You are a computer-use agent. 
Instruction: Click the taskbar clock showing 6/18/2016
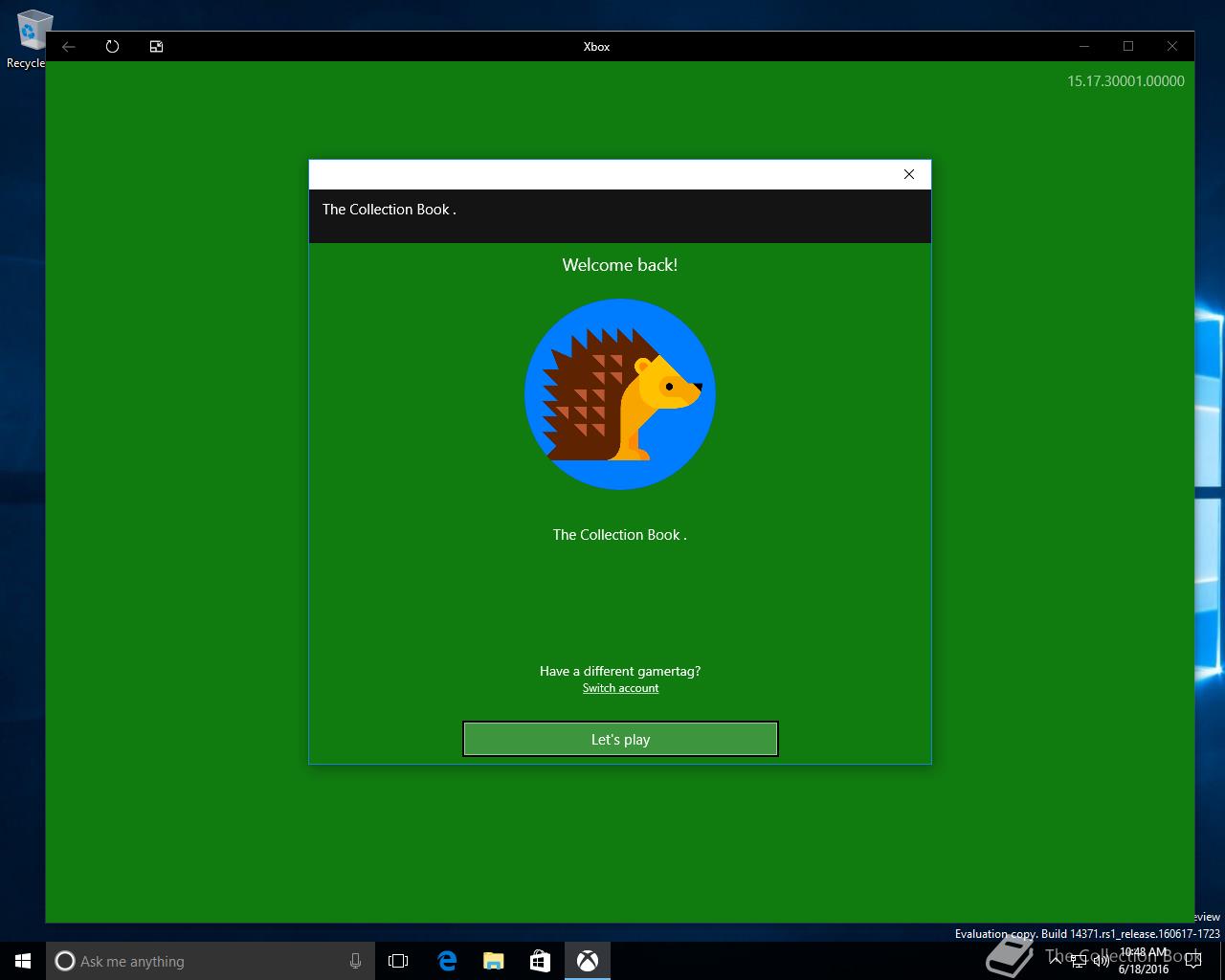point(1144,961)
